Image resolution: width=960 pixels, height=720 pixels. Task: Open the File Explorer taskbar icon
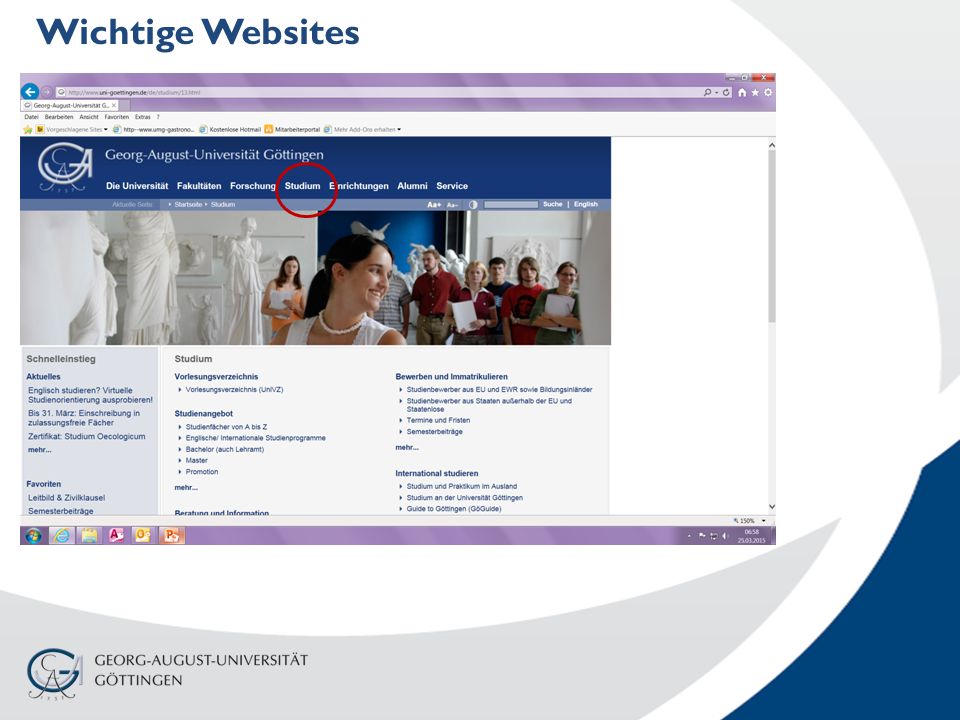pyautogui.click(x=89, y=536)
